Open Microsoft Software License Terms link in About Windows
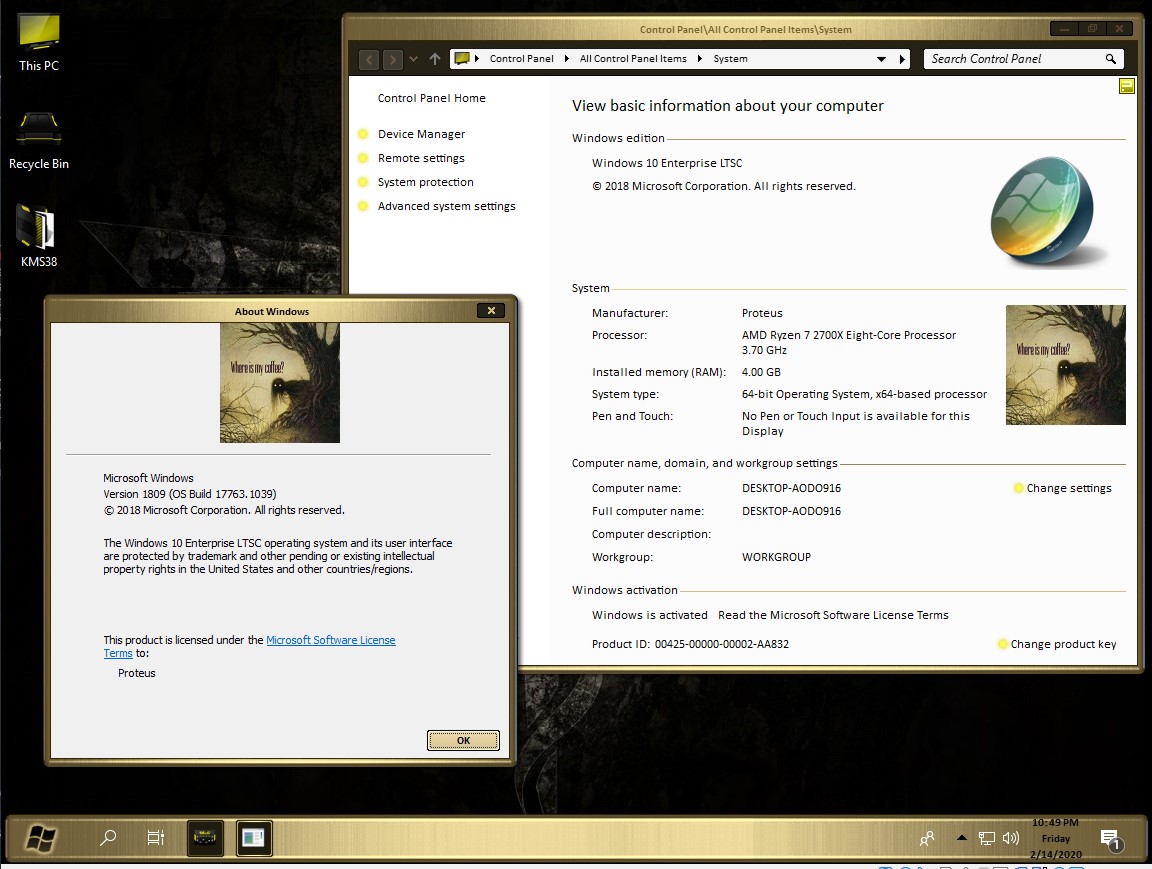The height and width of the screenshot is (869, 1152). pyautogui.click(x=330, y=641)
